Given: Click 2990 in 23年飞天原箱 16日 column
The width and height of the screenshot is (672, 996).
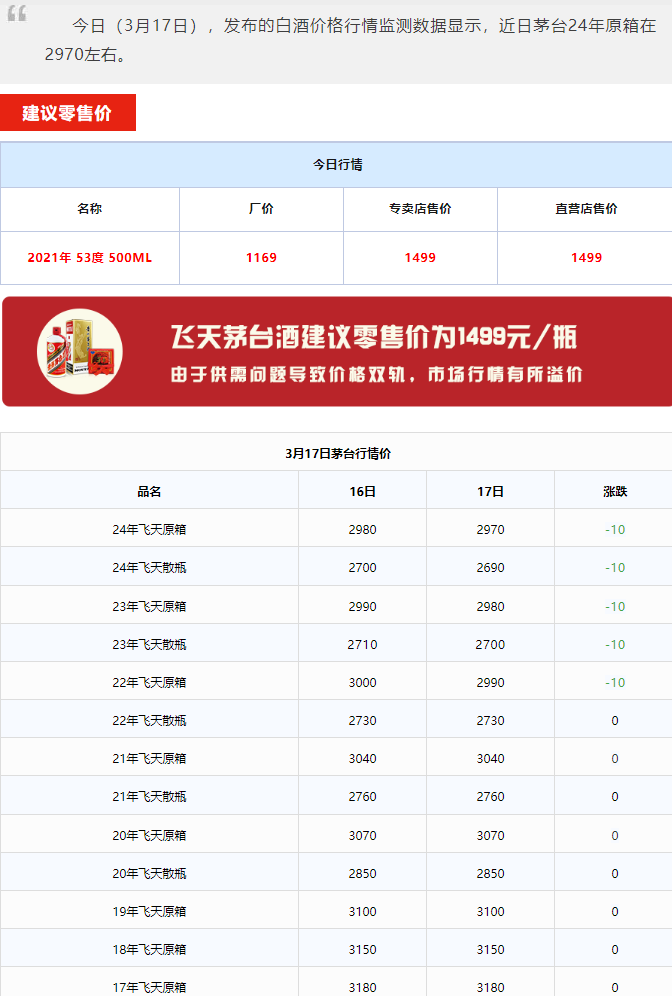Looking at the screenshot, I should coord(363,607).
